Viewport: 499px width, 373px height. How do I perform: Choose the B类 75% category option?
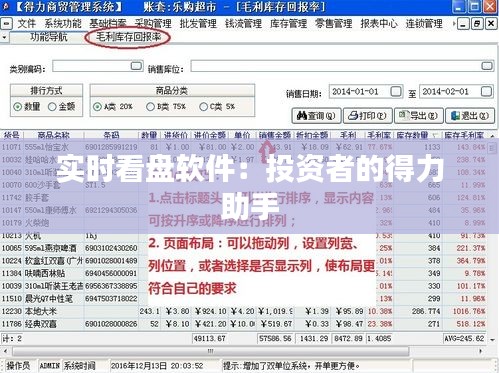[150, 107]
